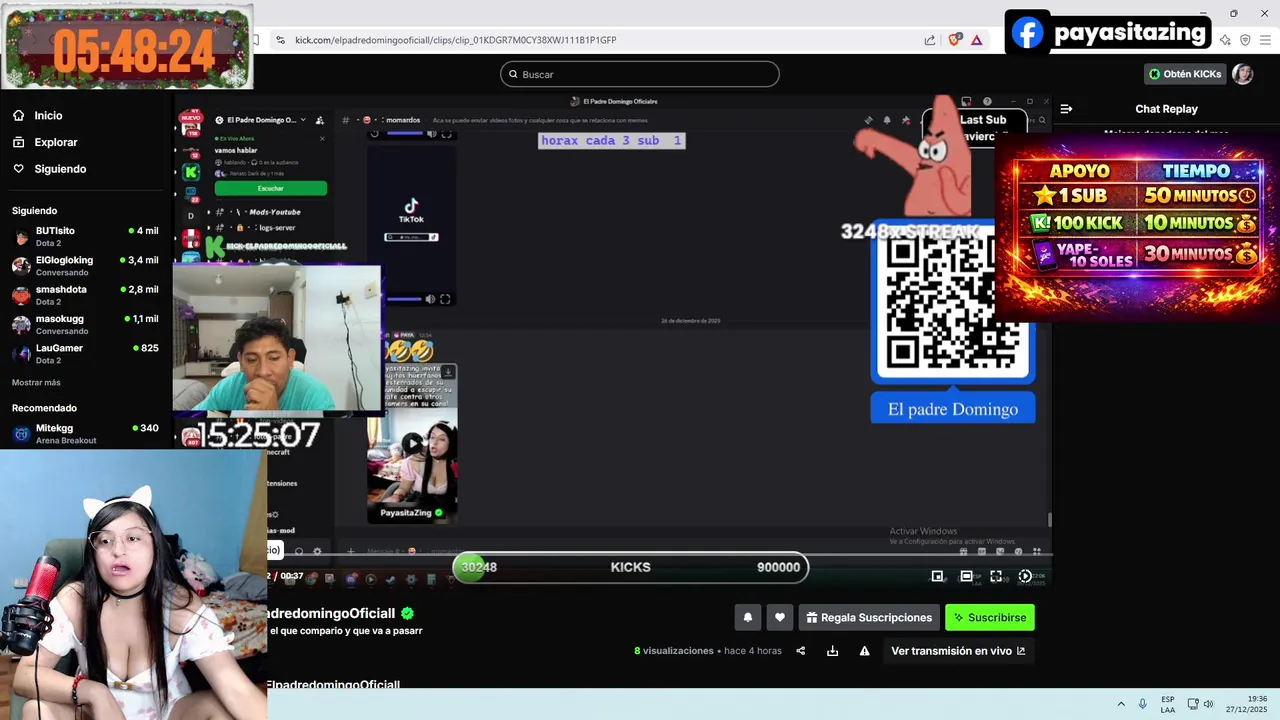The width and height of the screenshot is (1280, 720).
Task: Open Brave Rewards triangle icon
Action: [976, 40]
